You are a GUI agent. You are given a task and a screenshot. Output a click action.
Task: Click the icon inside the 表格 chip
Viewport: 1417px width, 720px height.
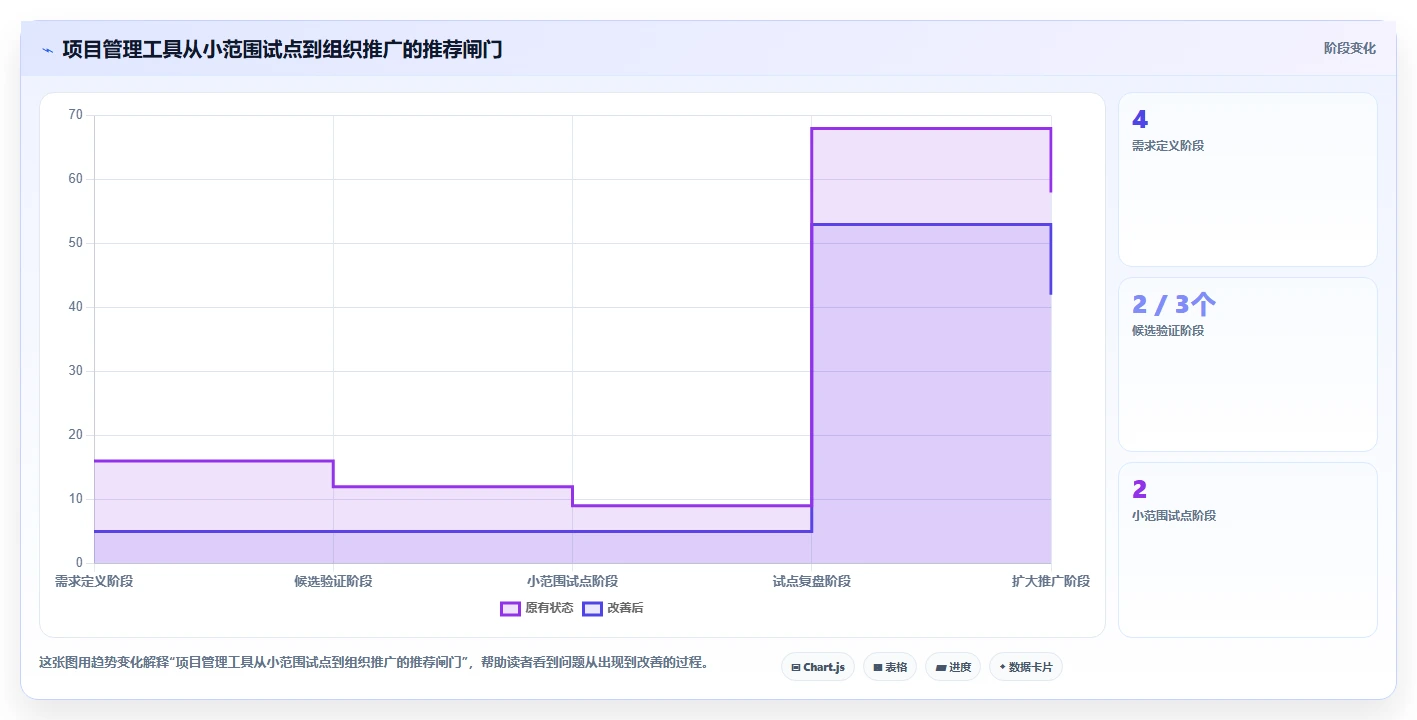tap(878, 667)
